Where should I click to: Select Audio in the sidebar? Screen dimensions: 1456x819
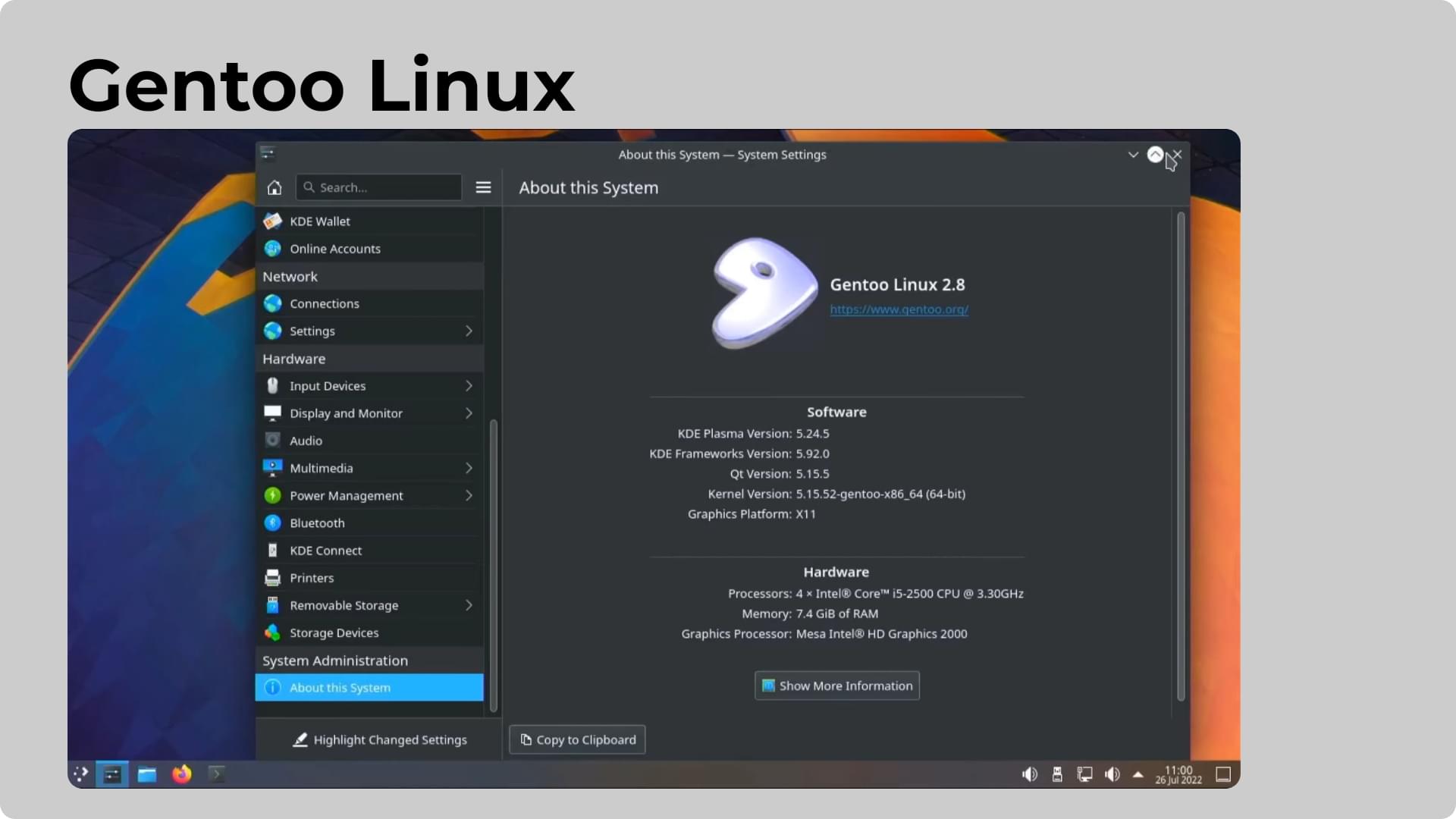pyautogui.click(x=369, y=441)
